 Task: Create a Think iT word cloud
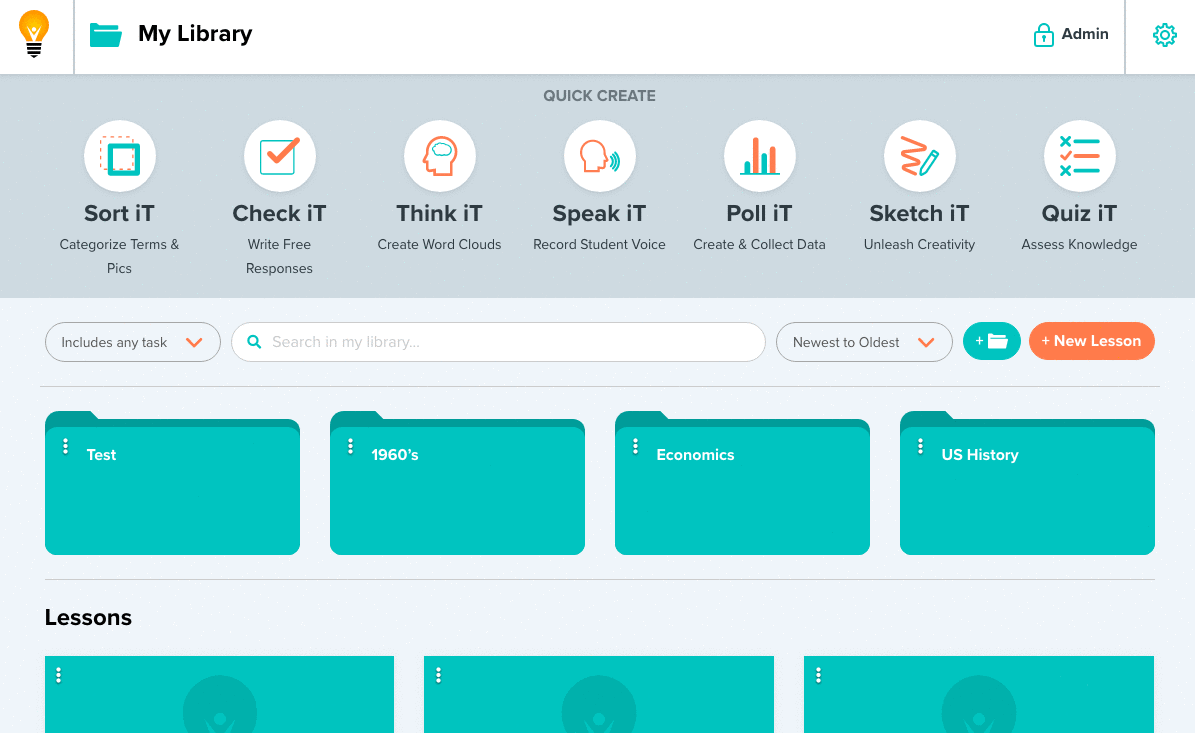pos(440,156)
